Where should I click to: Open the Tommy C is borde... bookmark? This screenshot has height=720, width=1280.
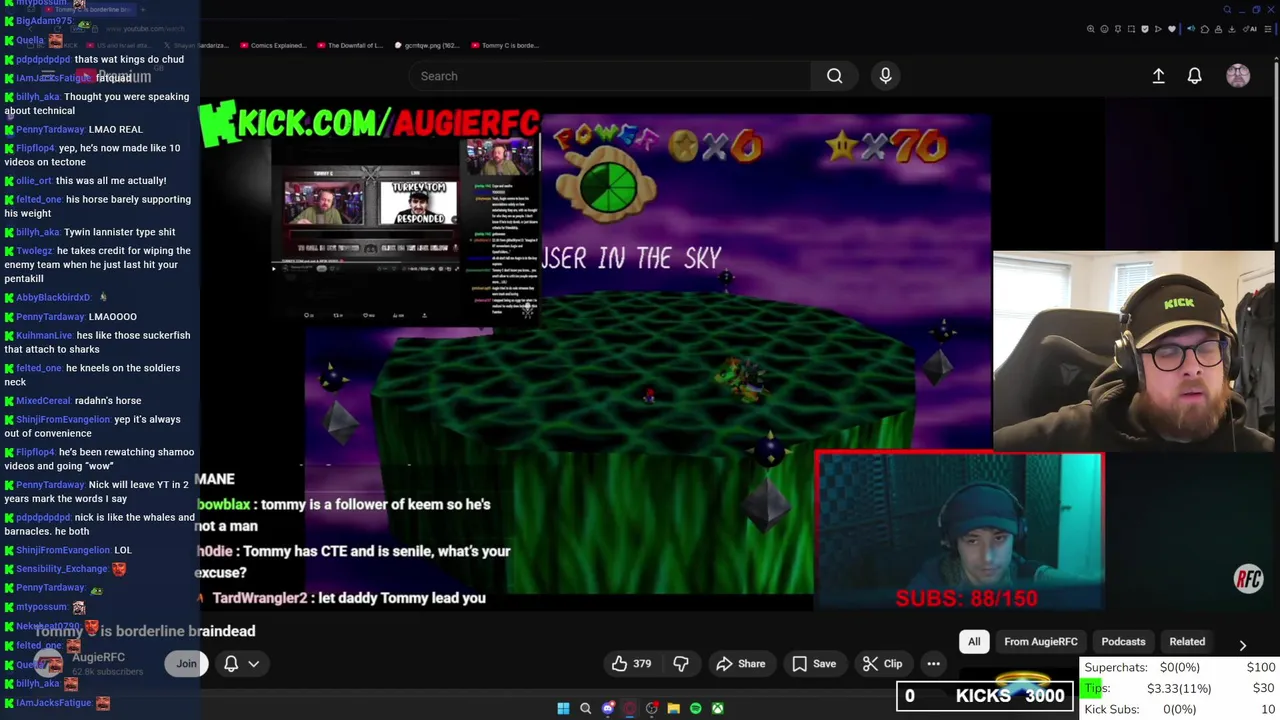tap(505, 45)
